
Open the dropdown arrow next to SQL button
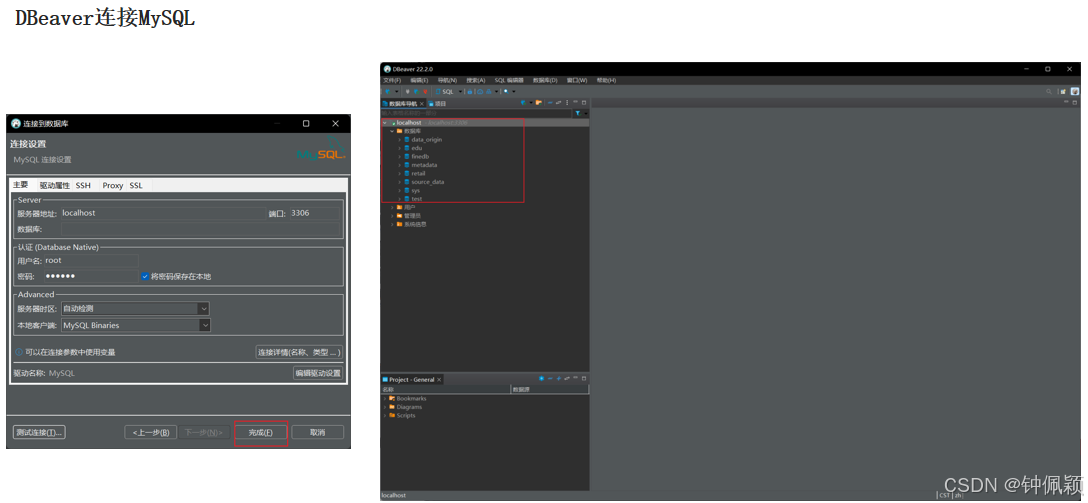[460, 92]
